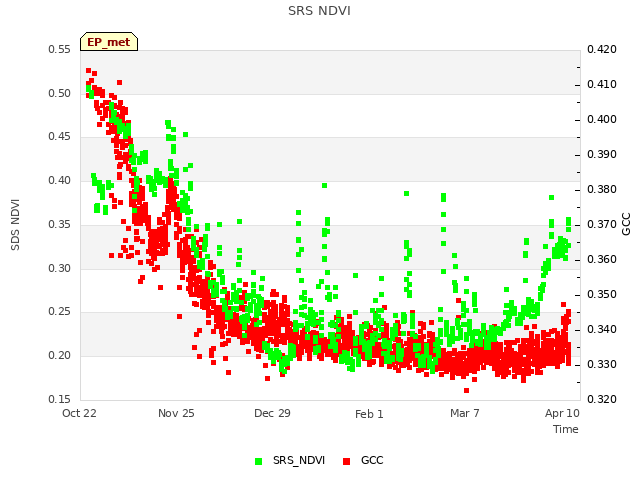Click the 0.20 left axis value

click(60, 356)
